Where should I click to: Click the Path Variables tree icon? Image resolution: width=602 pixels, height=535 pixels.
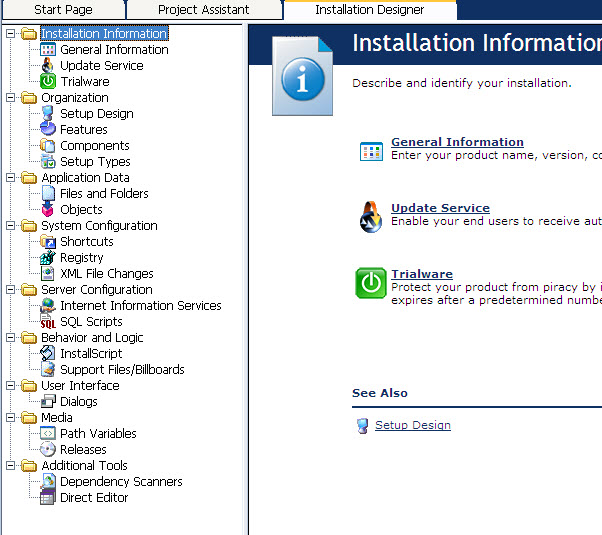pos(48,434)
